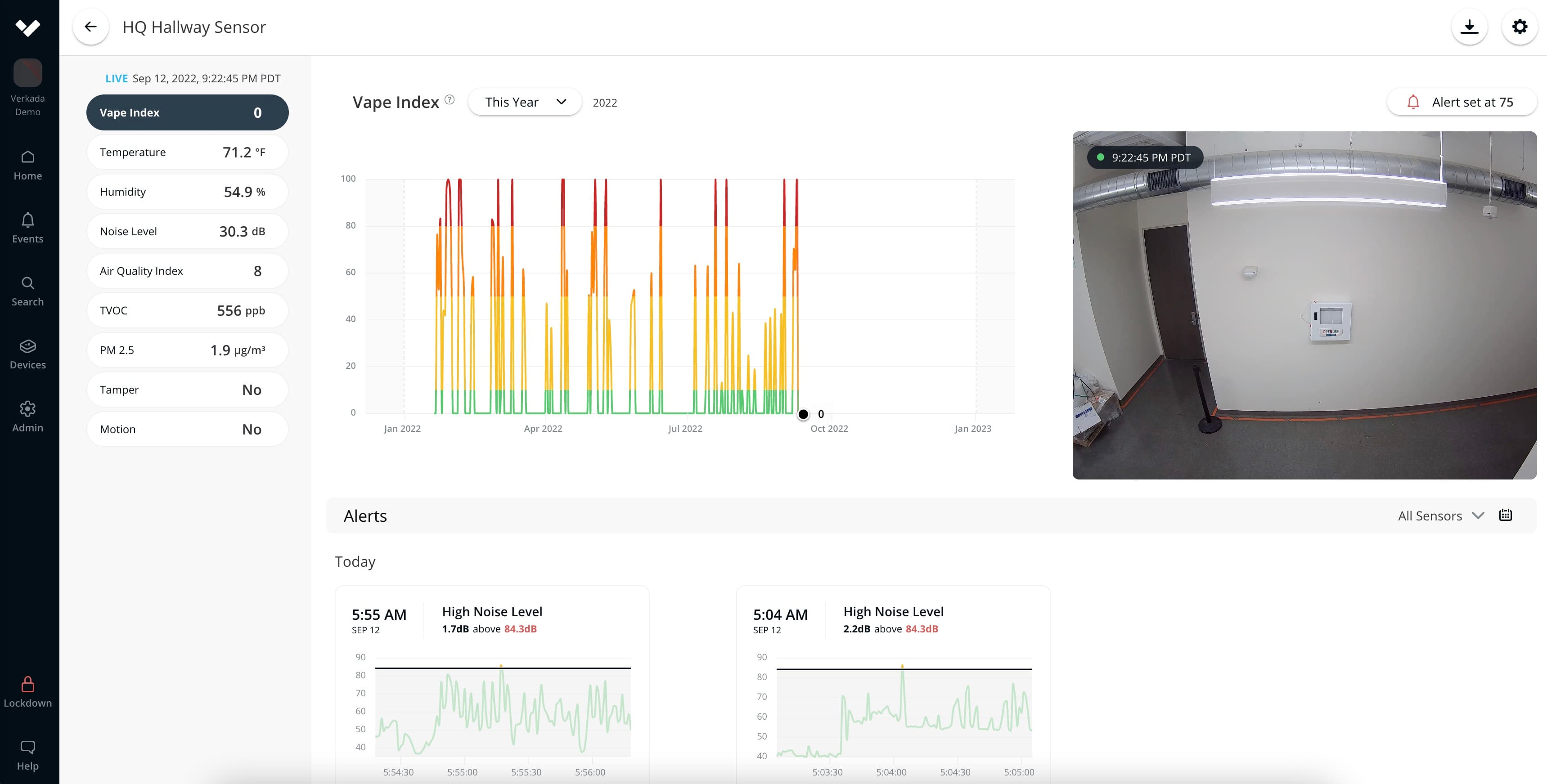
Task: Expand the This Year range dropdown
Action: click(x=524, y=102)
